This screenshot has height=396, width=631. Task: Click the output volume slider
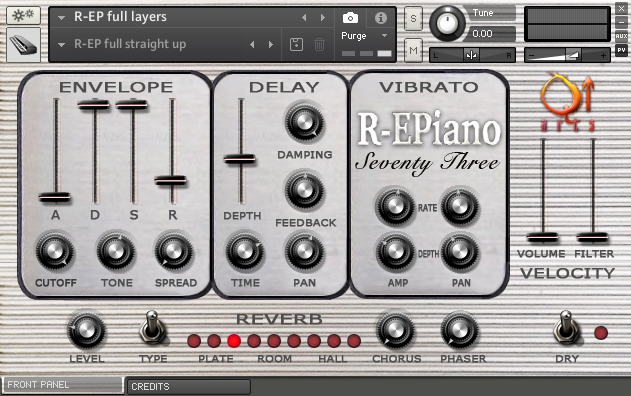point(567,55)
